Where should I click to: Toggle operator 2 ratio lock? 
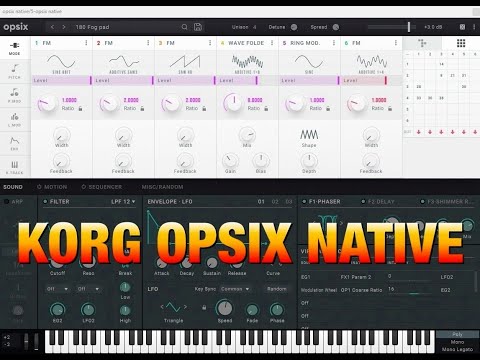click(x=142, y=109)
